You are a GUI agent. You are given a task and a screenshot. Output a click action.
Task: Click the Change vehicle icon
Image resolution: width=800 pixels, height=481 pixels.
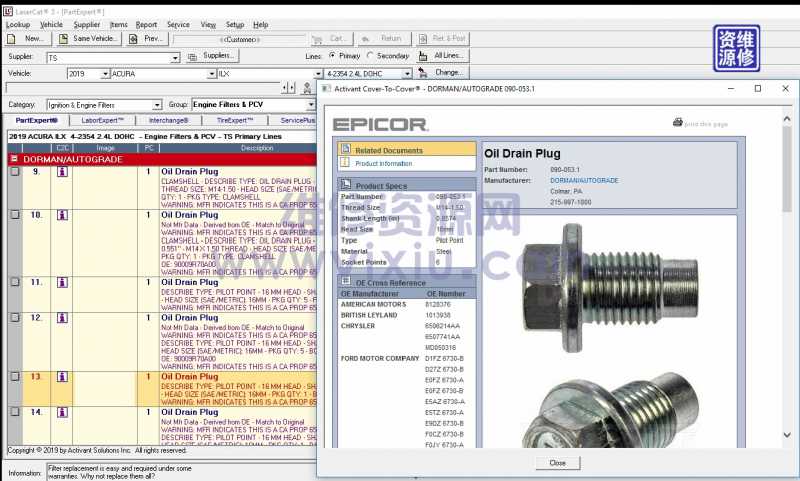(x=423, y=73)
